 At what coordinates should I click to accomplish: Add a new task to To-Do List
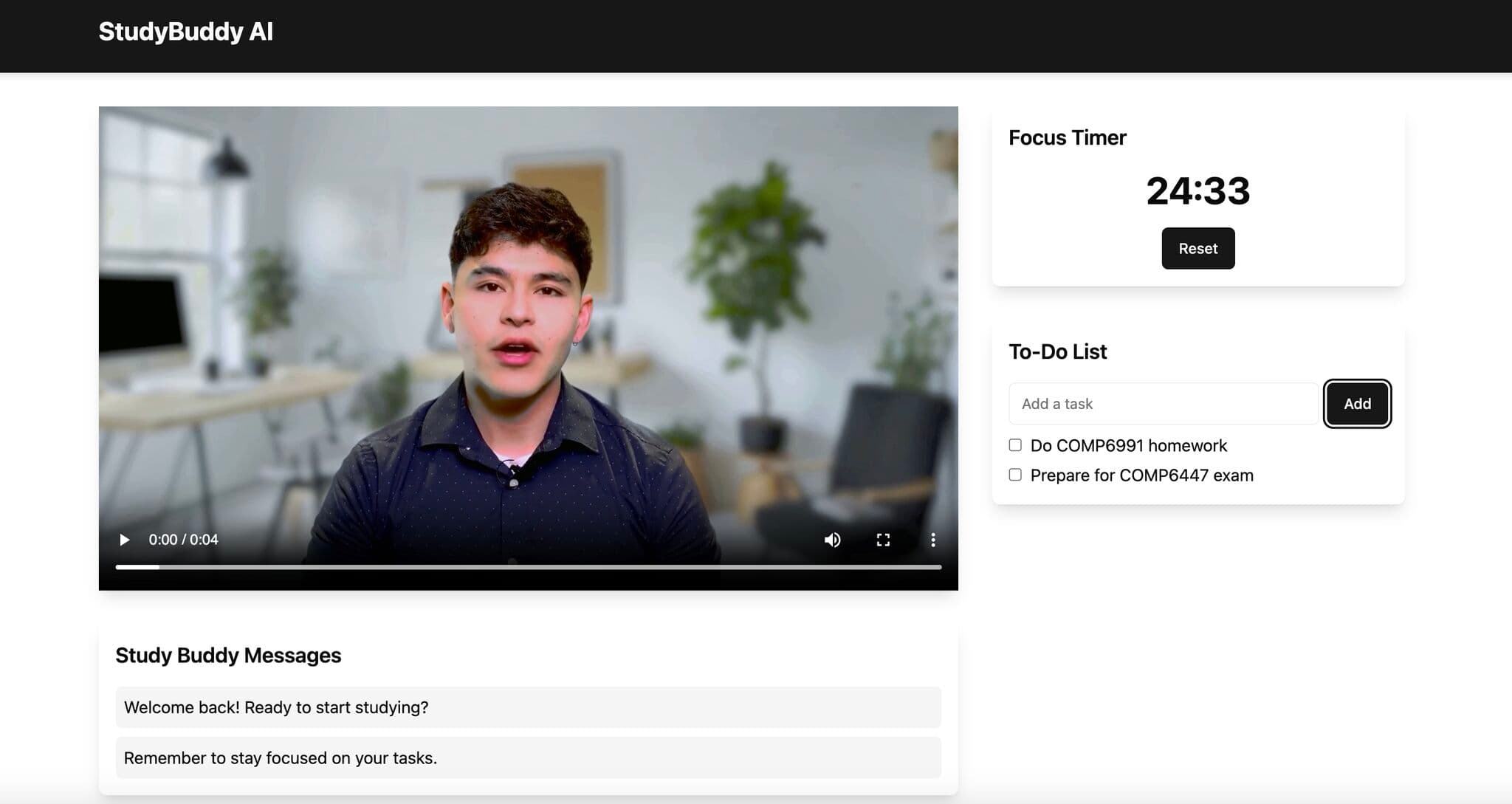[x=1164, y=403]
